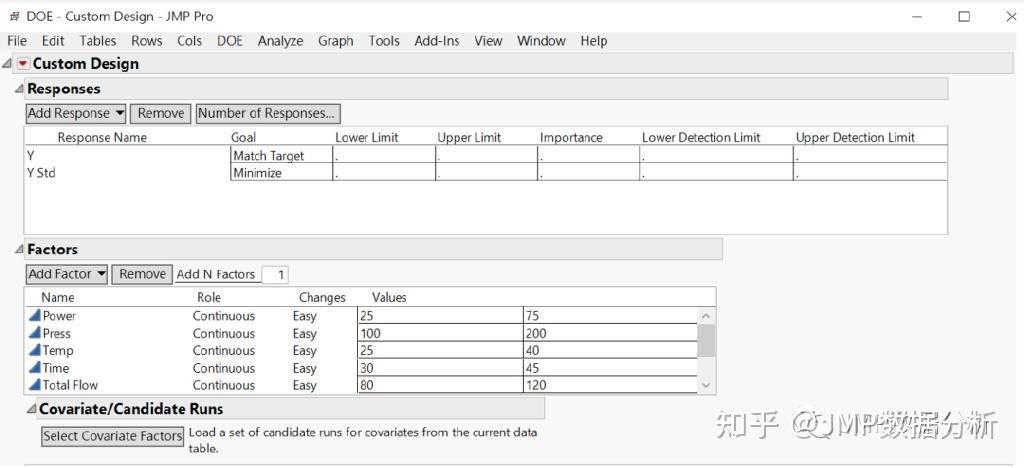Viewport: 1024px width, 468px height.
Task: Collapse the Responses section
Action: [x=19, y=89]
